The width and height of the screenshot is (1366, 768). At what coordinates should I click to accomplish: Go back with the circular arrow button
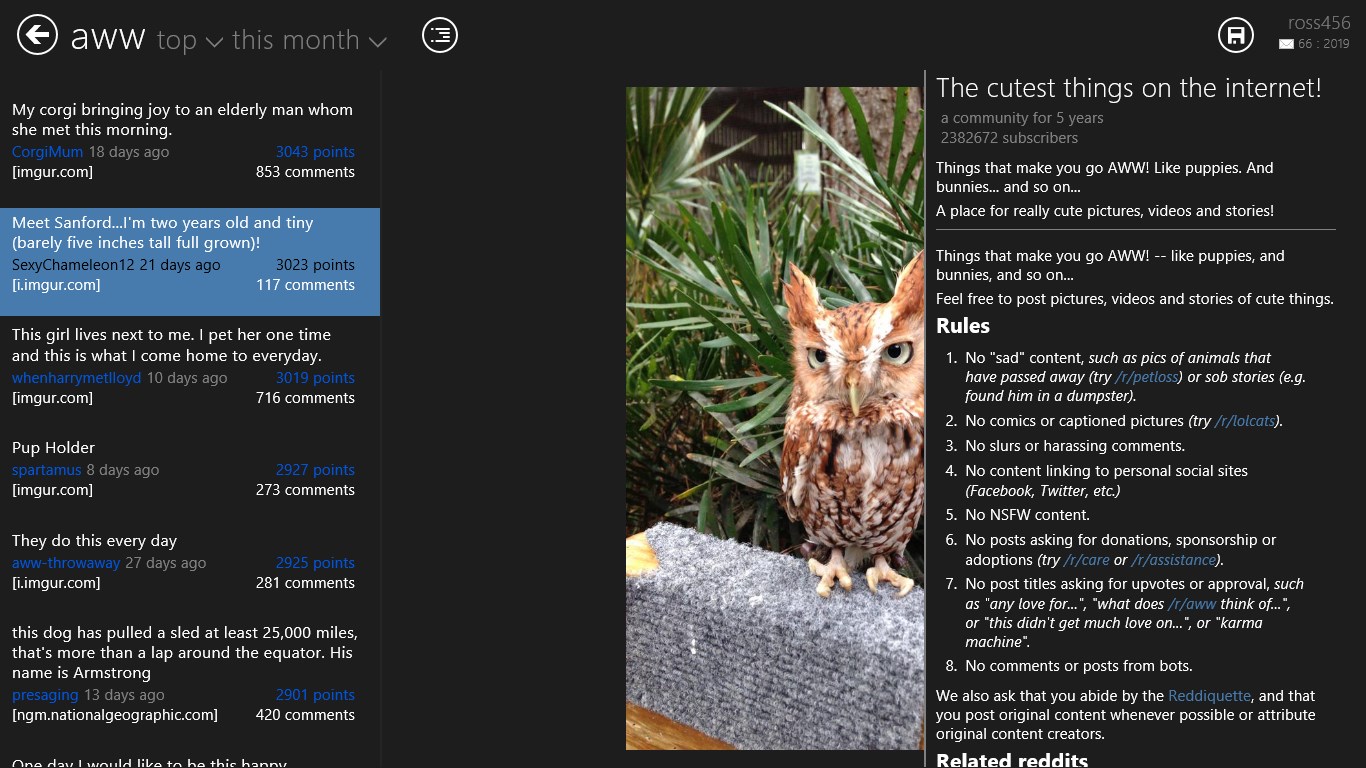click(37, 35)
